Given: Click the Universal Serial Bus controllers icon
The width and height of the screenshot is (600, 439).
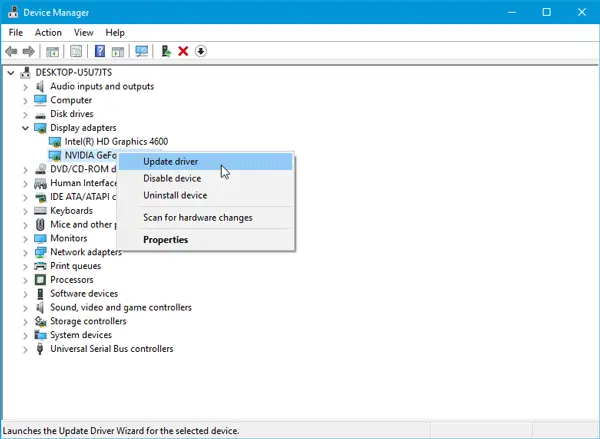Looking at the screenshot, I should click(40, 349).
